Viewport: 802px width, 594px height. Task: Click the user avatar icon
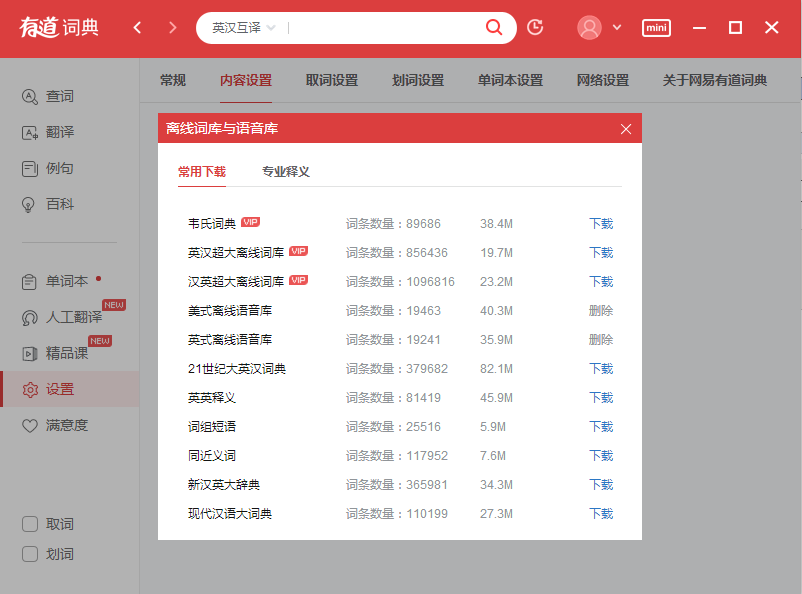(x=589, y=27)
